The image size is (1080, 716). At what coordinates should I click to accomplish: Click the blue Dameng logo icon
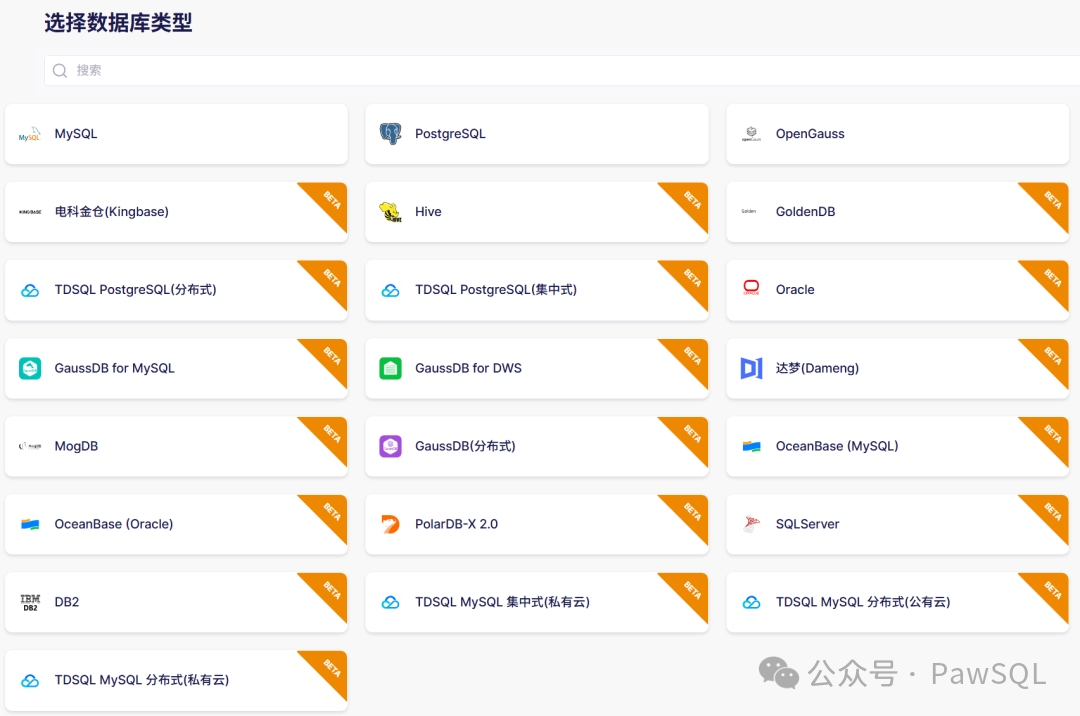(x=751, y=368)
